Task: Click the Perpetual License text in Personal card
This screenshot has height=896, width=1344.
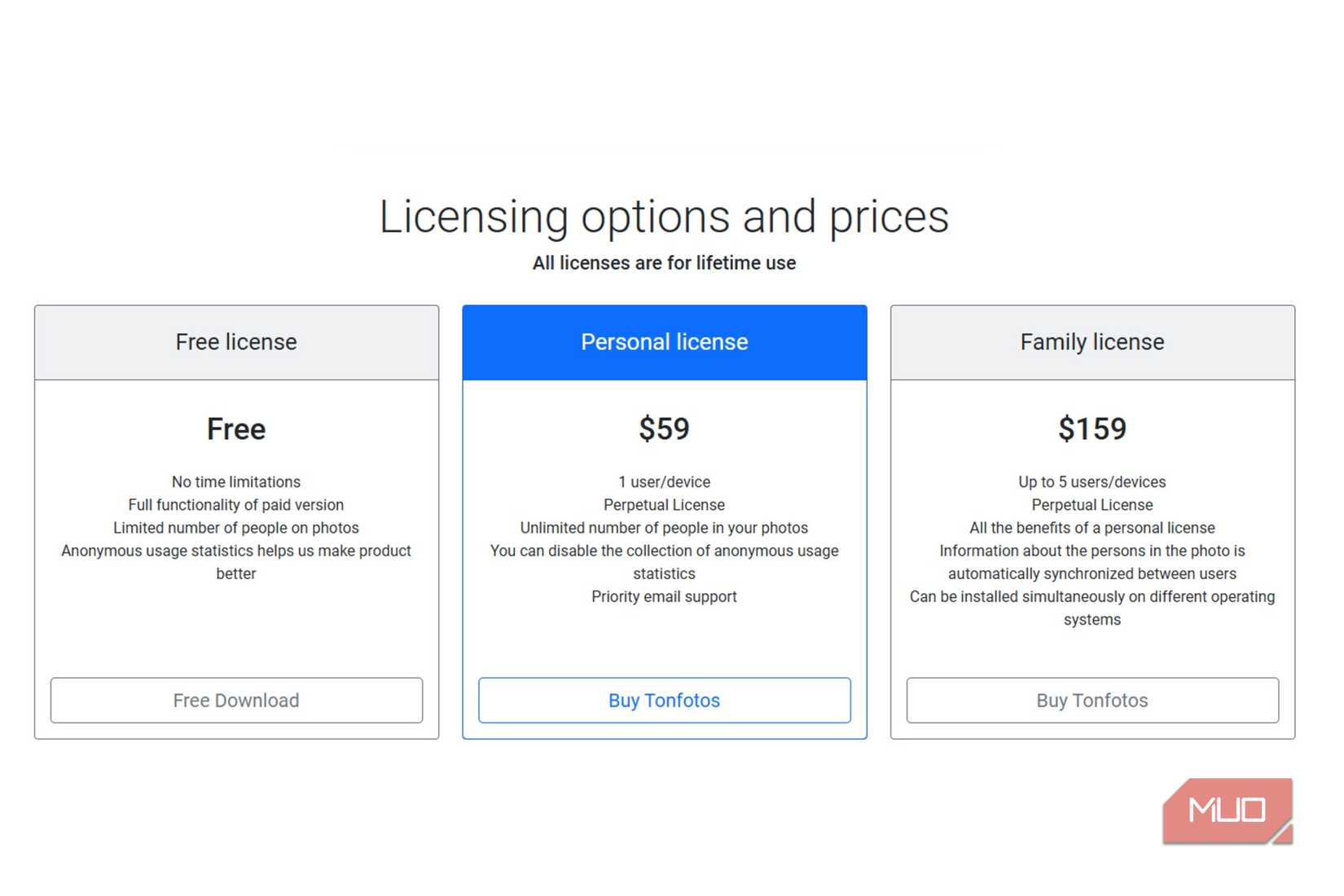Action: (664, 504)
